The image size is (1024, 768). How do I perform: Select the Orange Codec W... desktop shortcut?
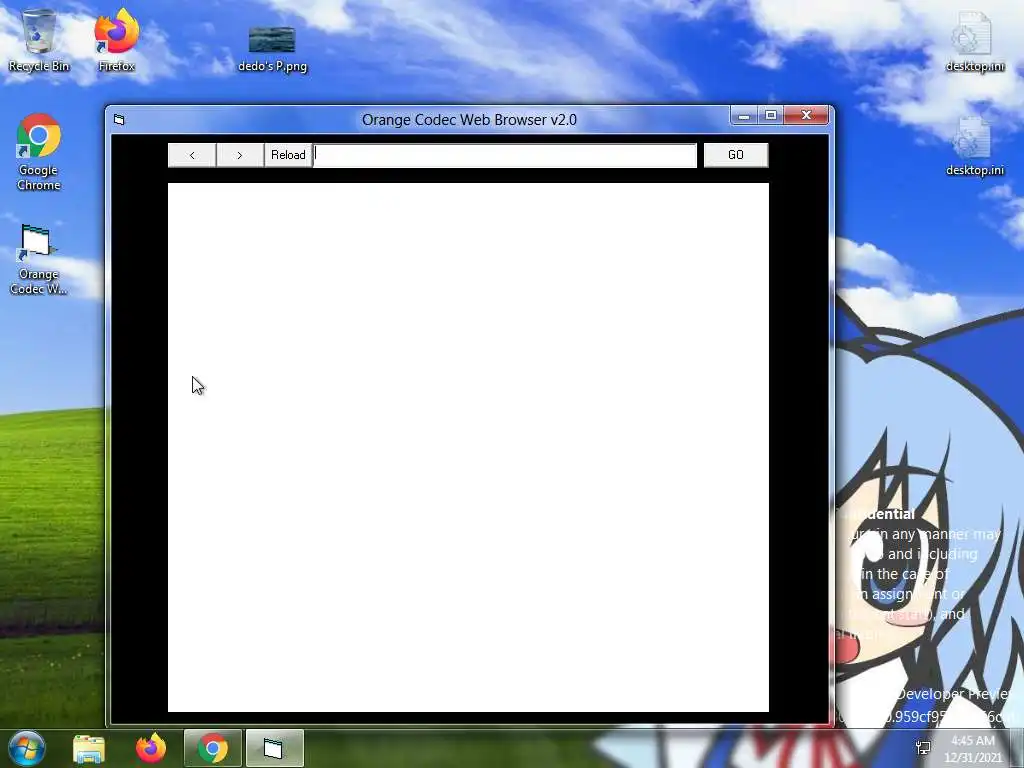(x=39, y=259)
